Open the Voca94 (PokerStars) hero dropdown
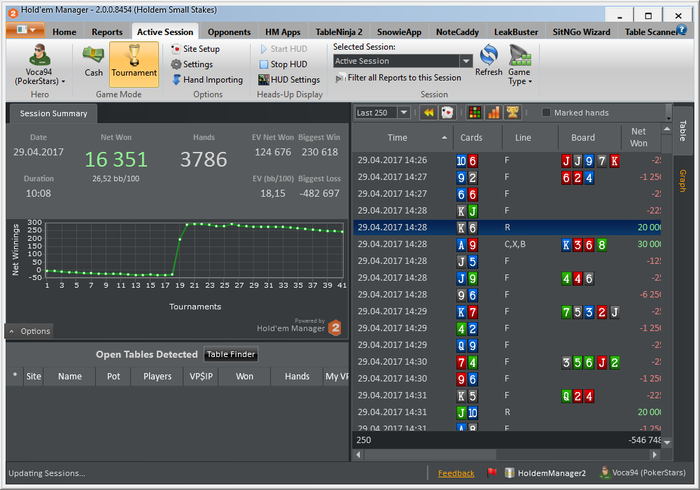700x490 pixels. [x=39, y=77]
